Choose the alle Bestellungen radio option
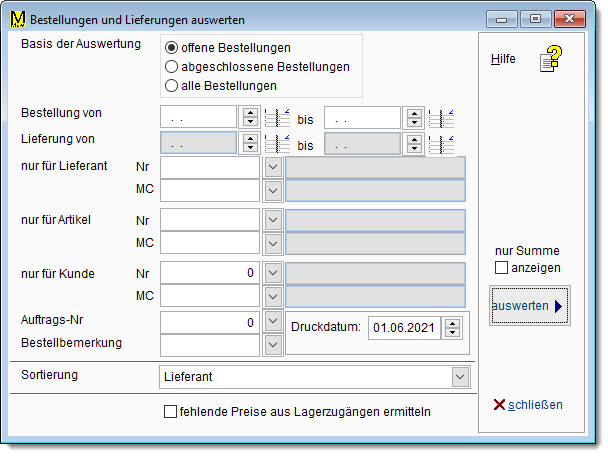This screenshot has height=456, width=608. [x=172, y=86]
